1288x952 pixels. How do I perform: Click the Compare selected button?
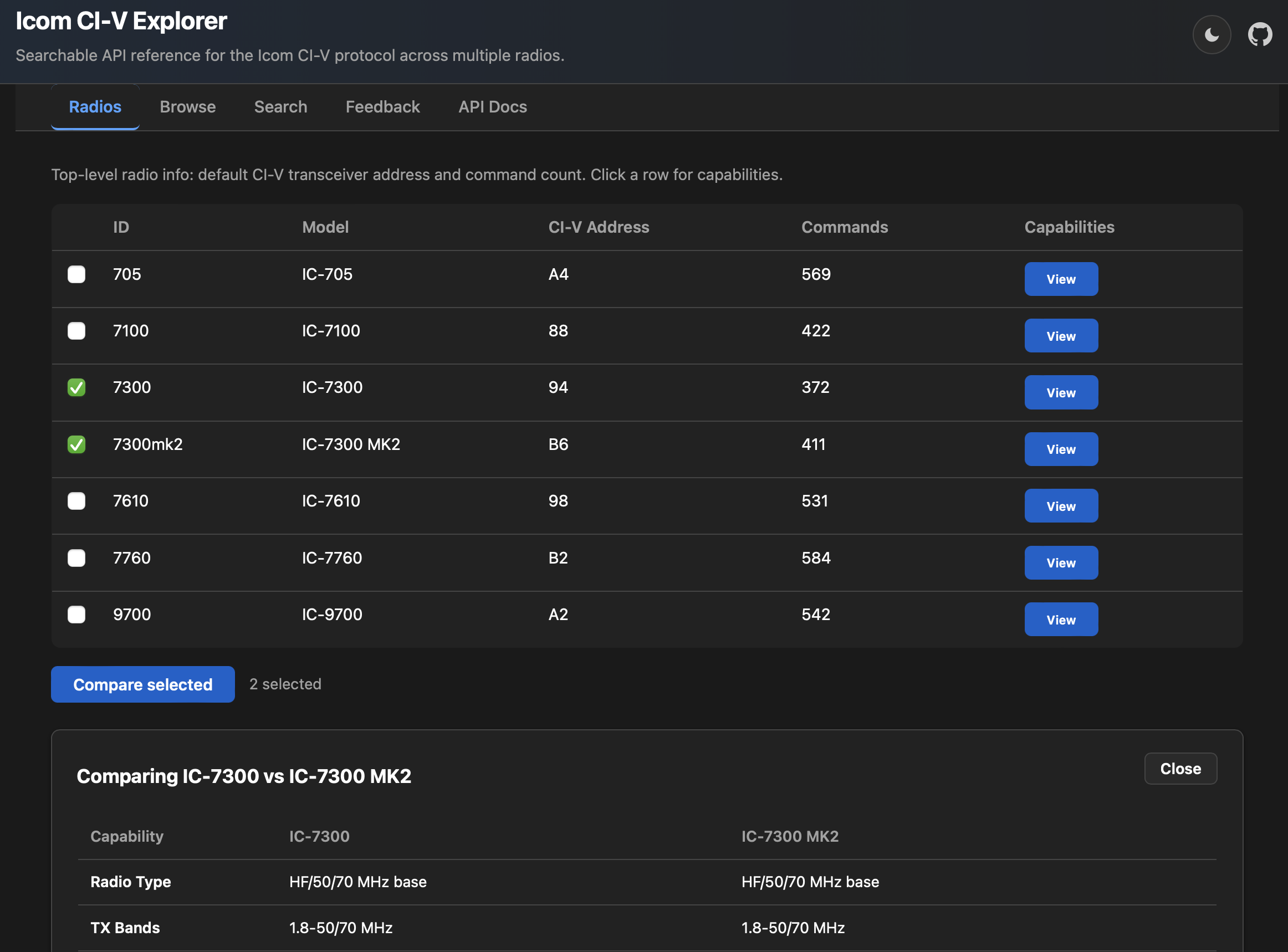pos(143,684)
